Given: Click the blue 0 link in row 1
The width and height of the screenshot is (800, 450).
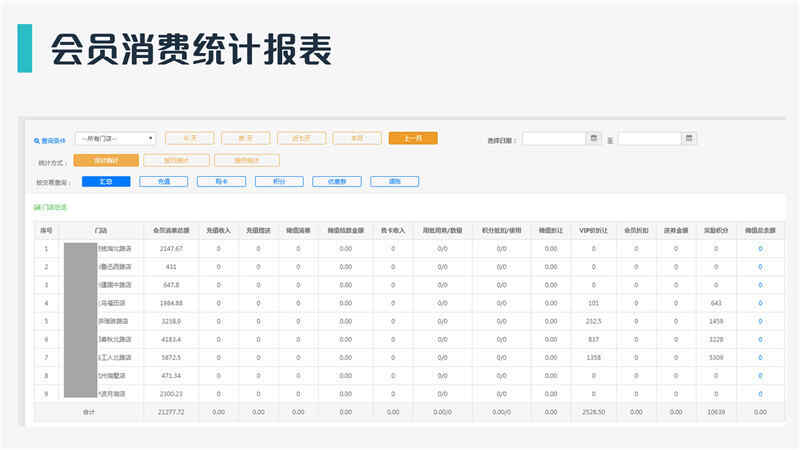Looking at the screenshot, I should coord(760,249).
